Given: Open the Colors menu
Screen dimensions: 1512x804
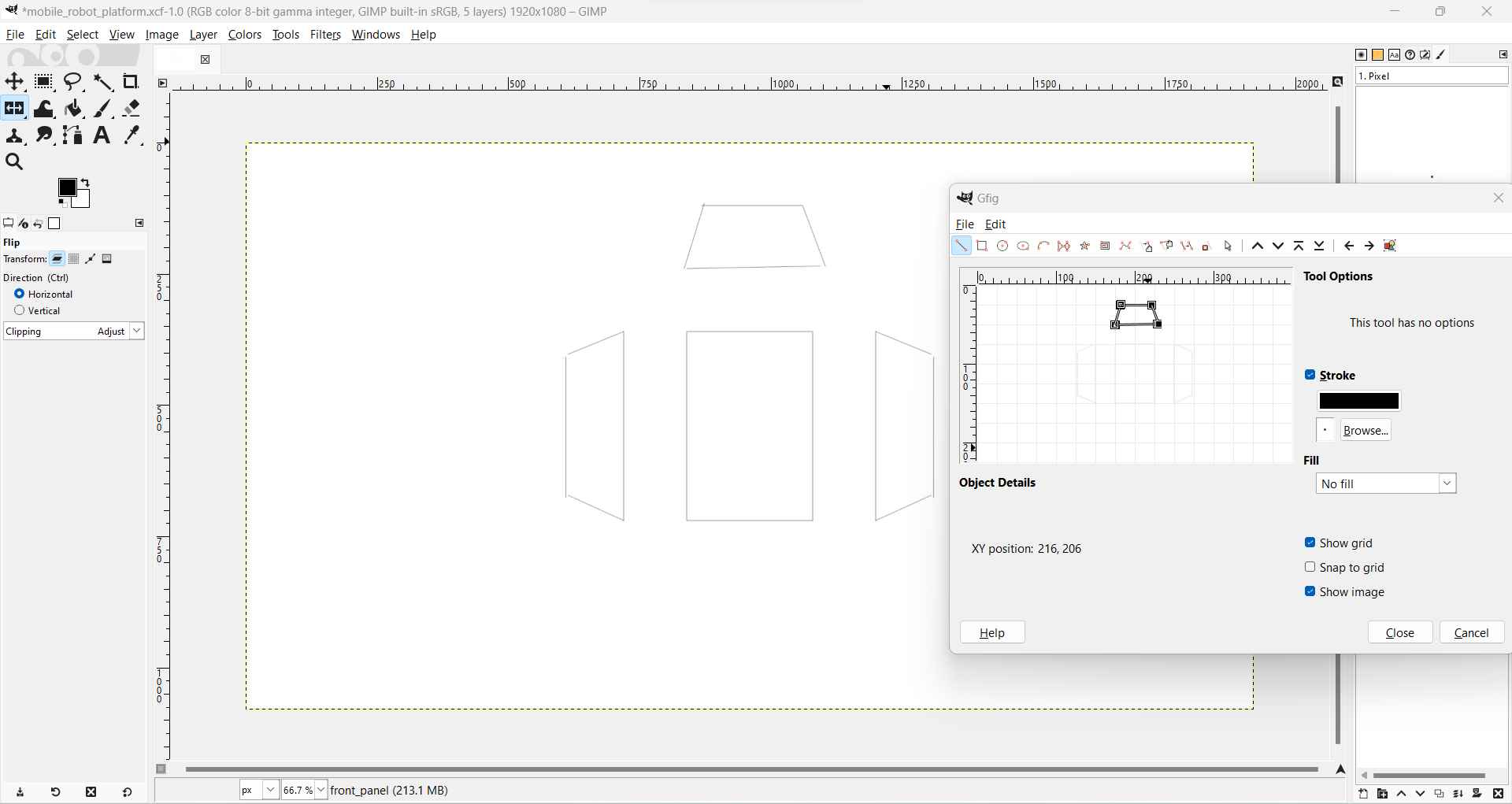Looking at the screenshot, I should coord(245,35).
